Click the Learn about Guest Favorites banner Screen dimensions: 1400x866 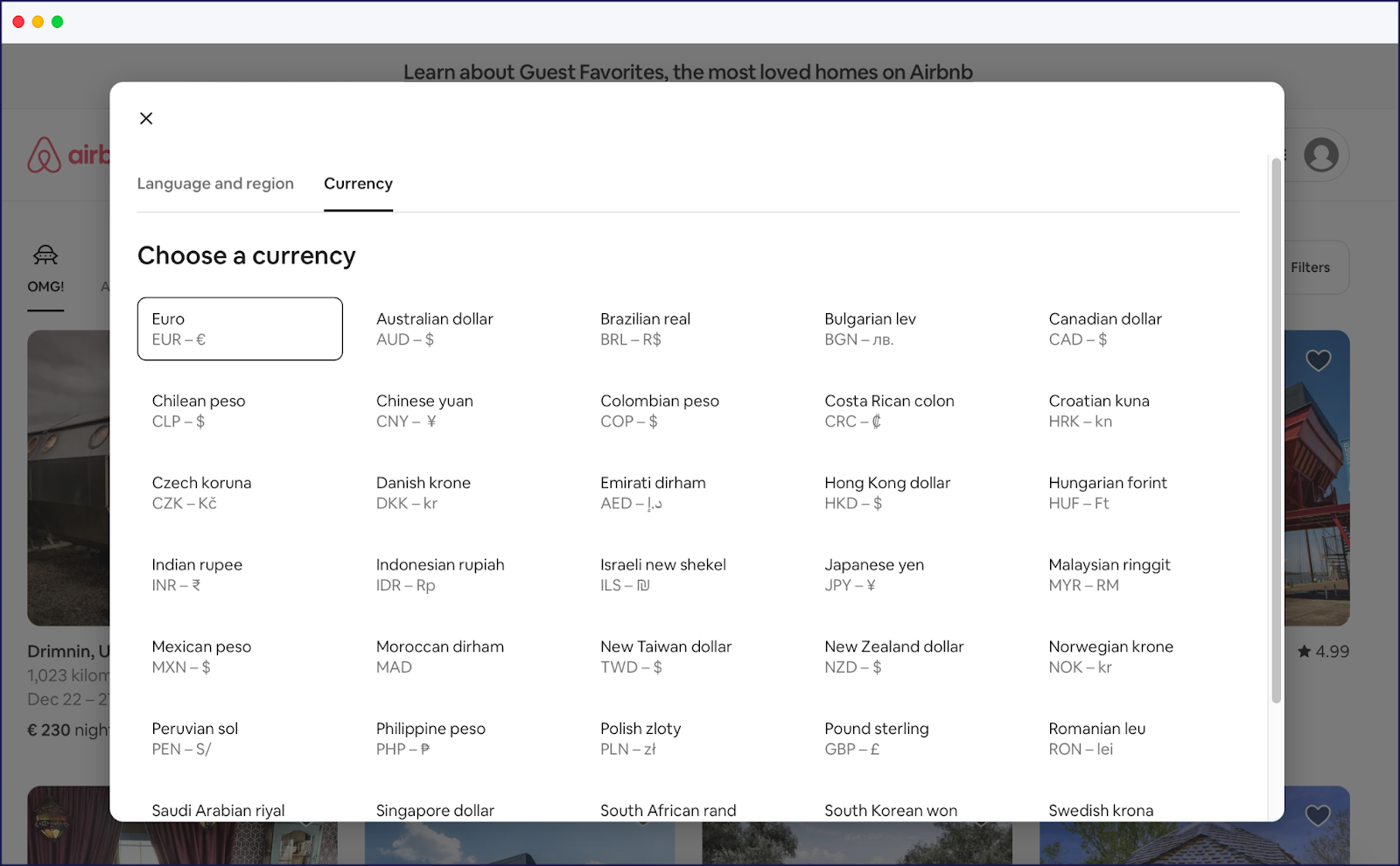688,73
